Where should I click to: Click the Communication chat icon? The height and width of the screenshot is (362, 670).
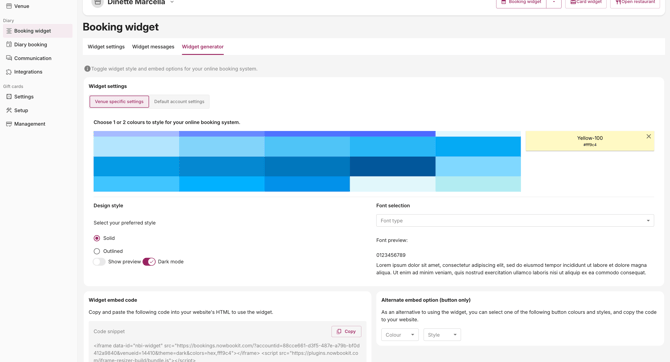tap(9, 58)
